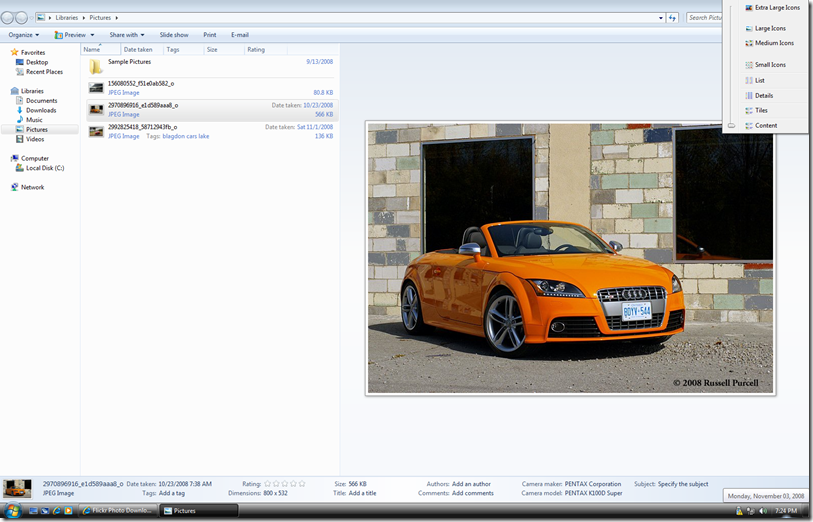This screenshot has width=813, height=522.
Task: Open the Downloads folder in navigation pane
Action: tap(36, 110)
